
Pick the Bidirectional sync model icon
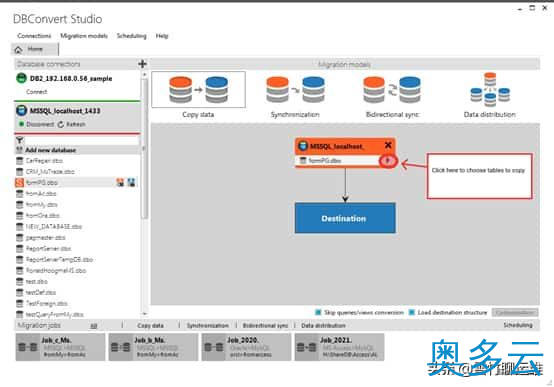coord(392,89)
